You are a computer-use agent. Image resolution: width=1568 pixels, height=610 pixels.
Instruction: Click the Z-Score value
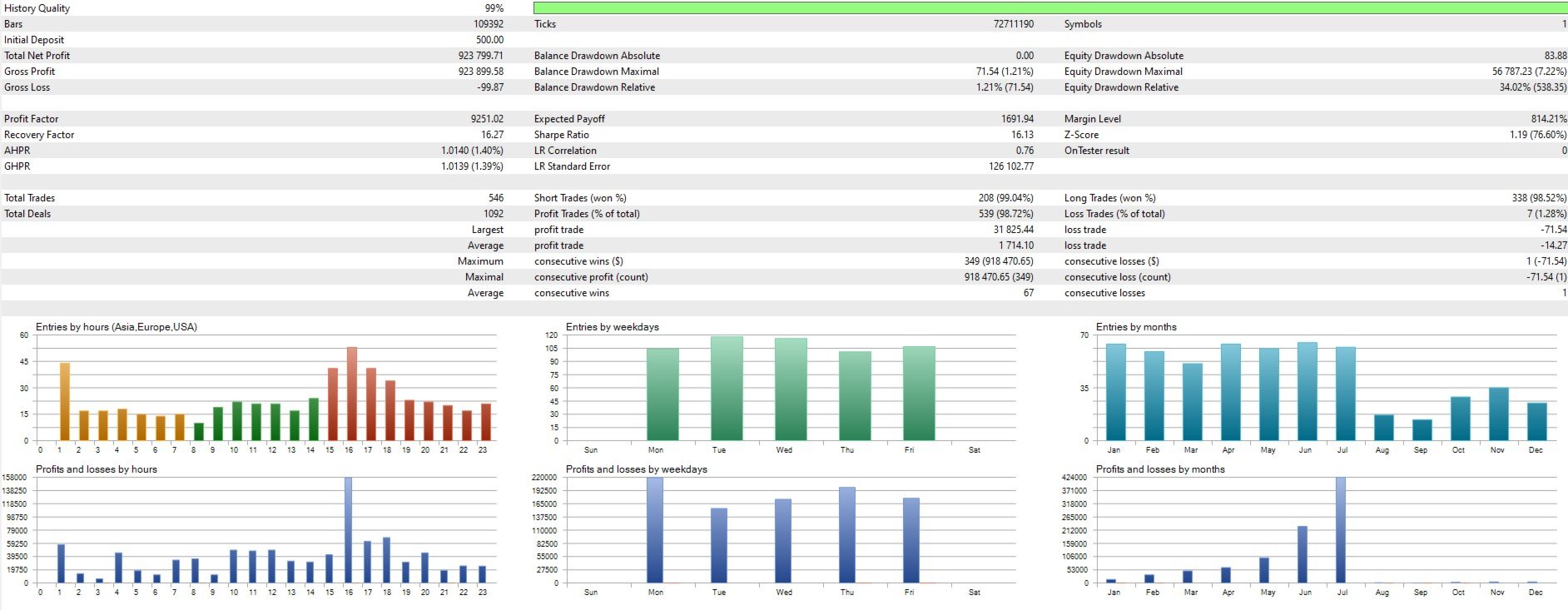[x=1538, y=135]
